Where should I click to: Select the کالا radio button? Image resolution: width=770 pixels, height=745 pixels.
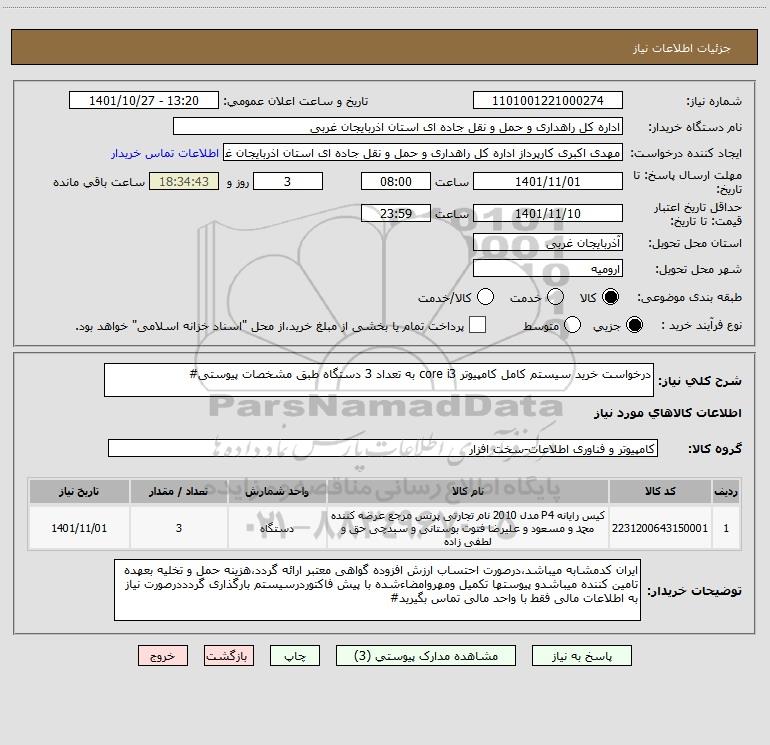click(x=610, y=297)
